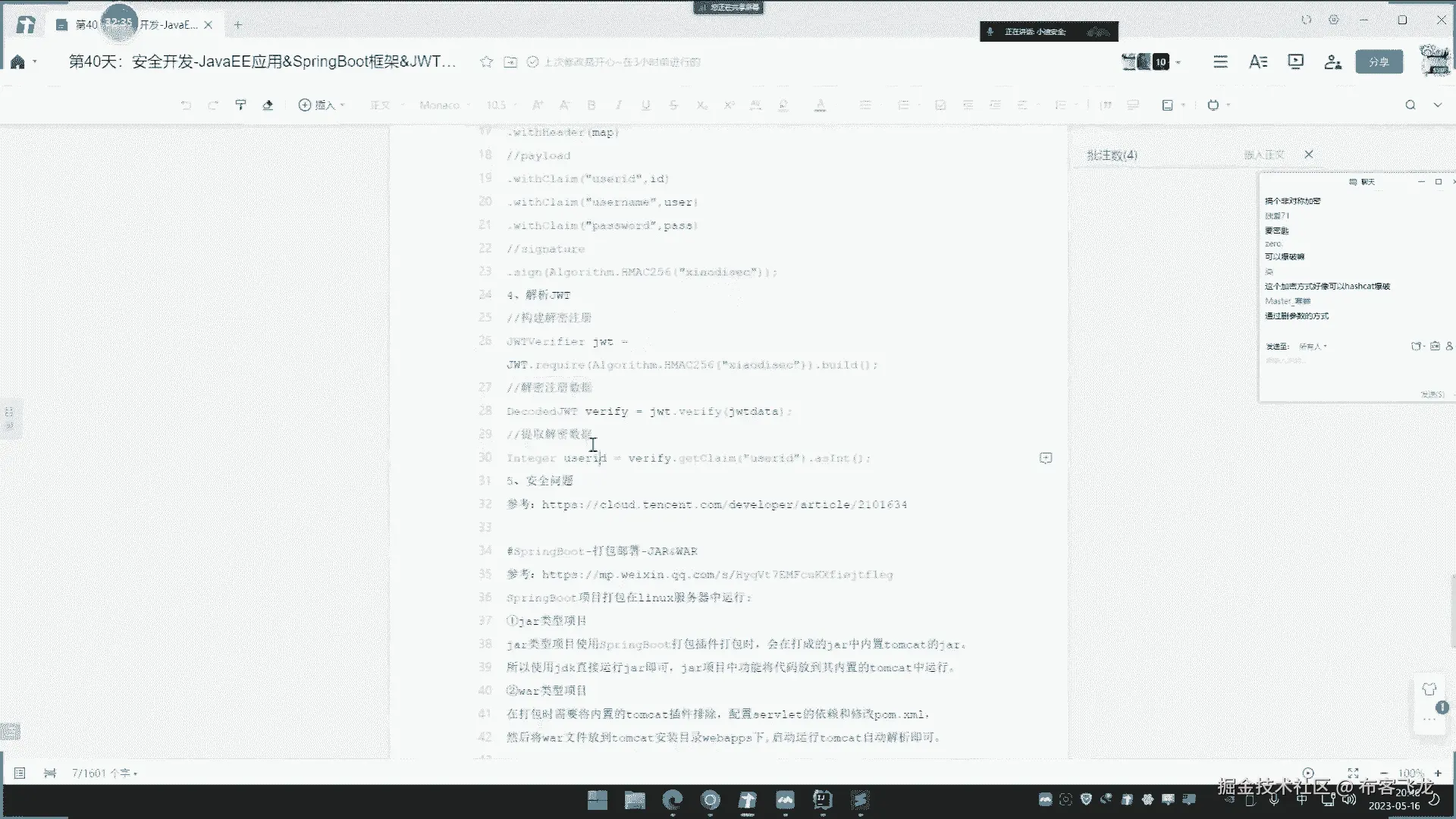Click the clear formatting eraser icon

point(268,105)
